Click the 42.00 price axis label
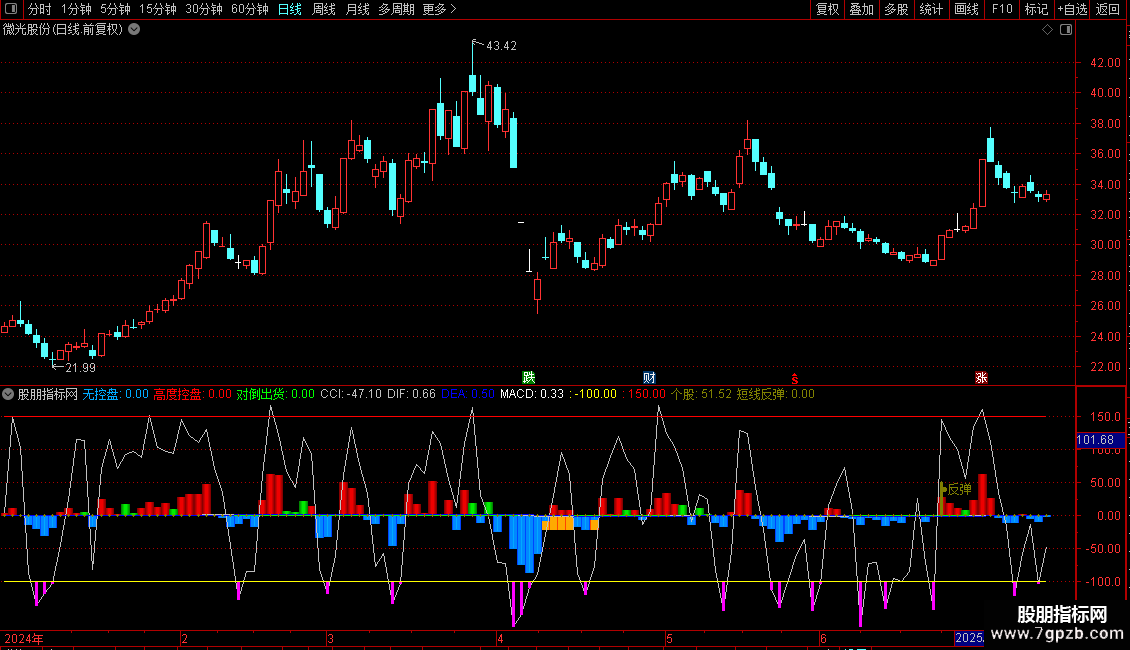 [x=1105, y=63]
